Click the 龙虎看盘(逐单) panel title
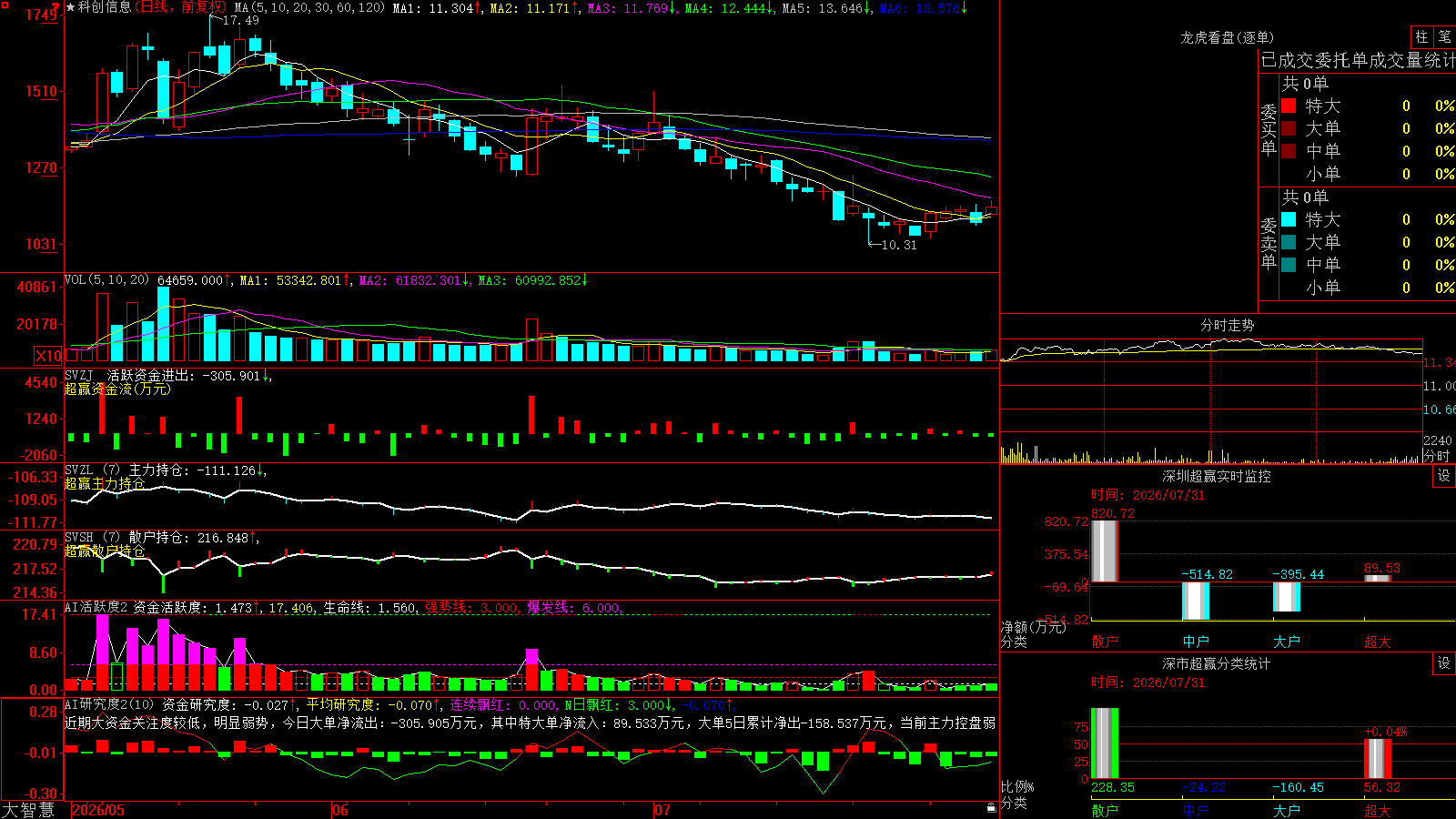Screen dimensions: 1456x819 [x=1227, y=37]
